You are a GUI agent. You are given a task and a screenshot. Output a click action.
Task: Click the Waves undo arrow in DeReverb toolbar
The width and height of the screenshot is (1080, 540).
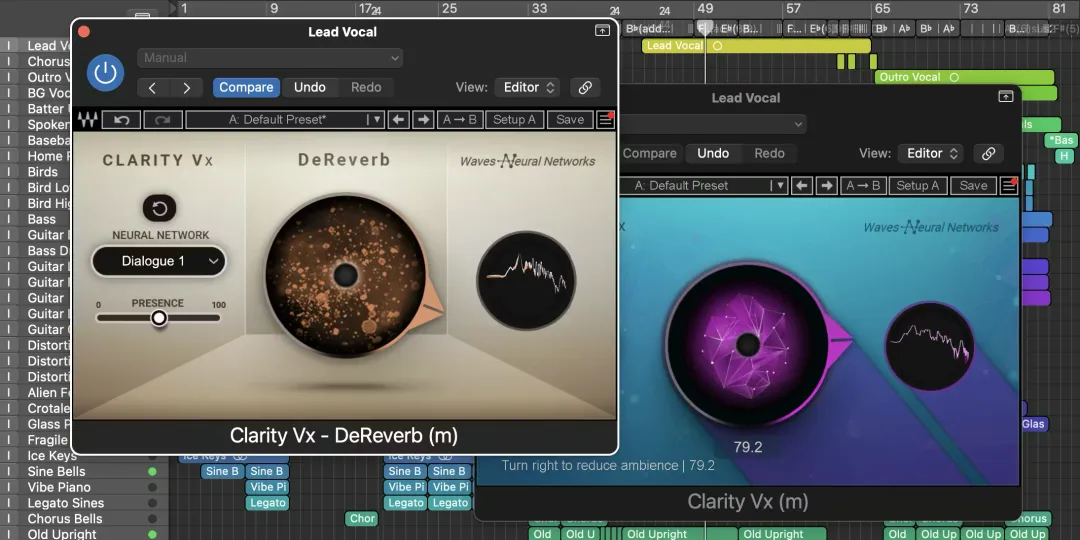[x=122, y=120]
